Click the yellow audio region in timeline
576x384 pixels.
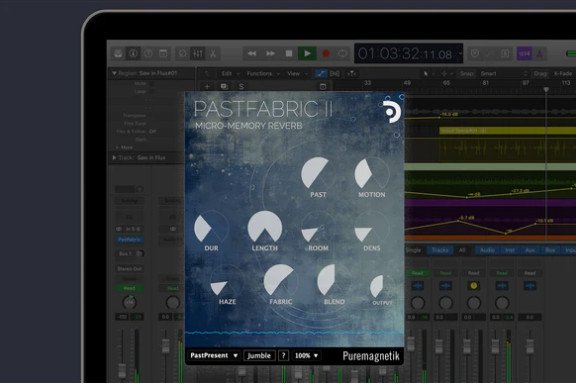click(508, 130)
